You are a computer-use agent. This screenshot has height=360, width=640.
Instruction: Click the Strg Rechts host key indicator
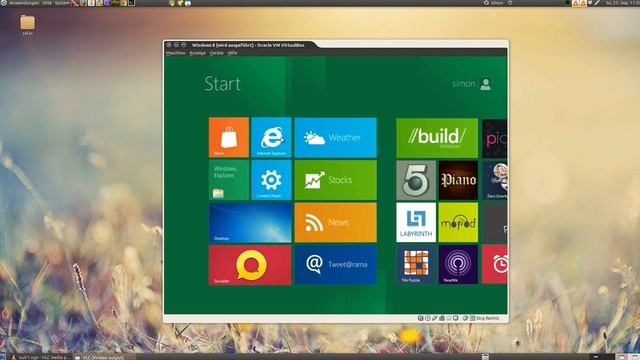coord(488,318)
